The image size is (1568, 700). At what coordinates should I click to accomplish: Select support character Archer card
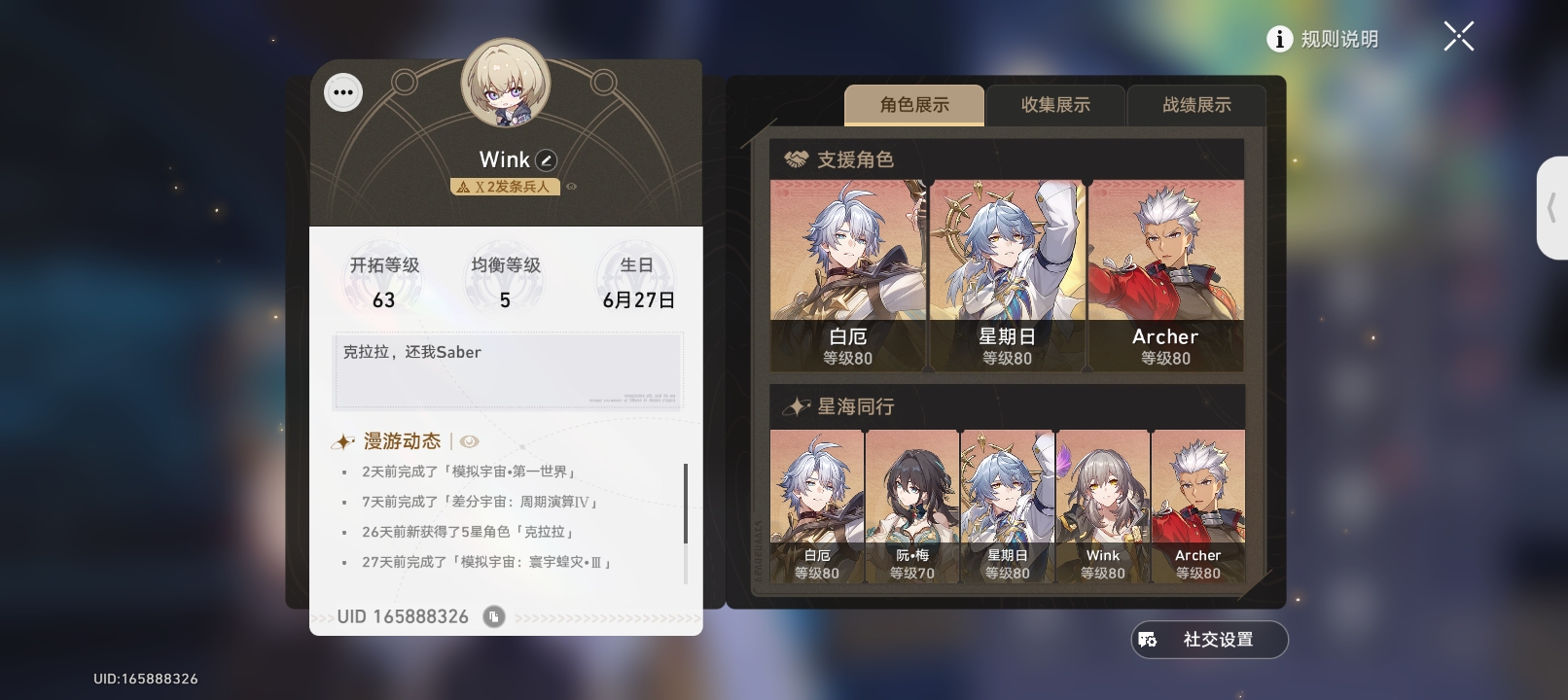tap(1165, 275)
